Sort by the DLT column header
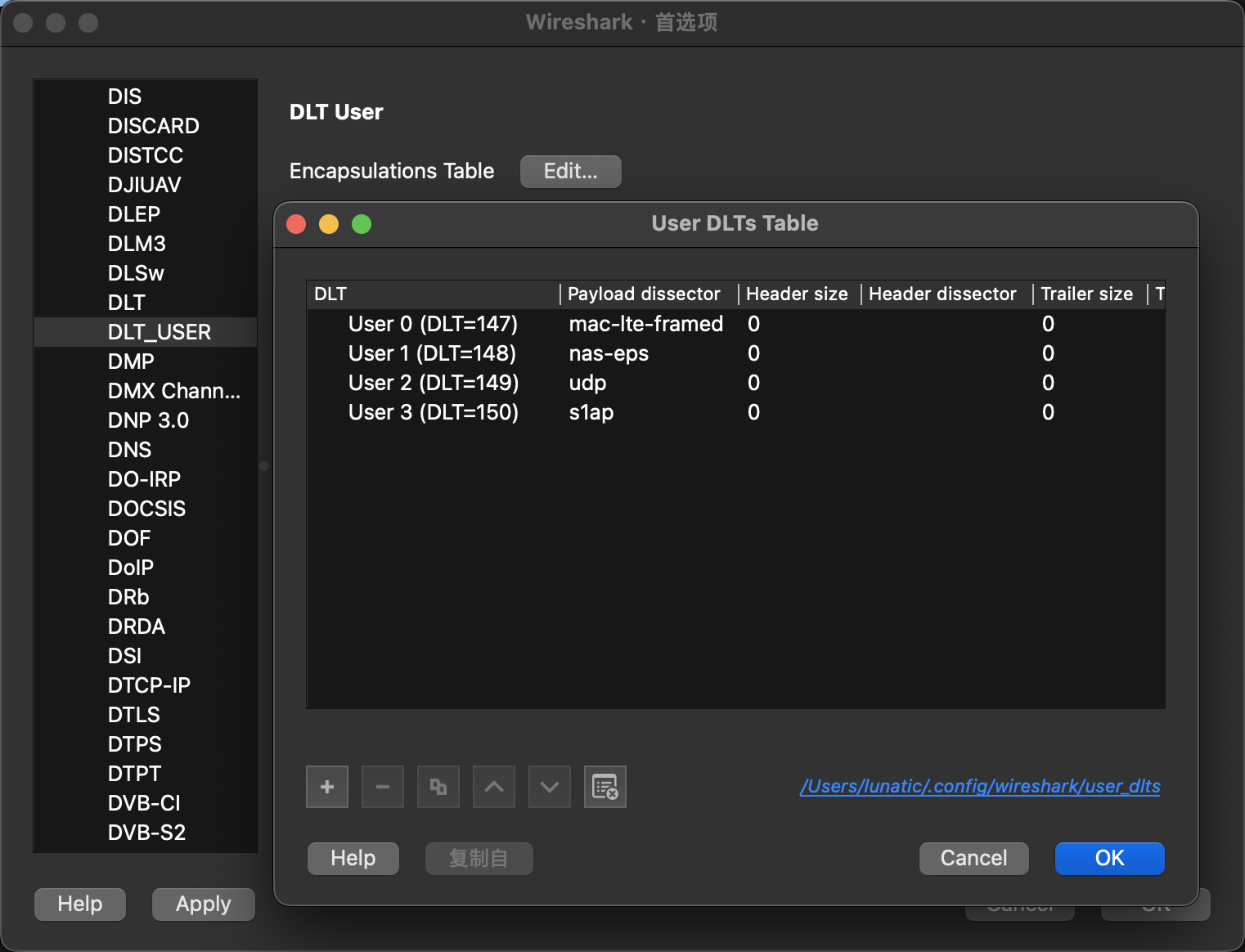This screenshot has height=952, width=1245. 434,294
